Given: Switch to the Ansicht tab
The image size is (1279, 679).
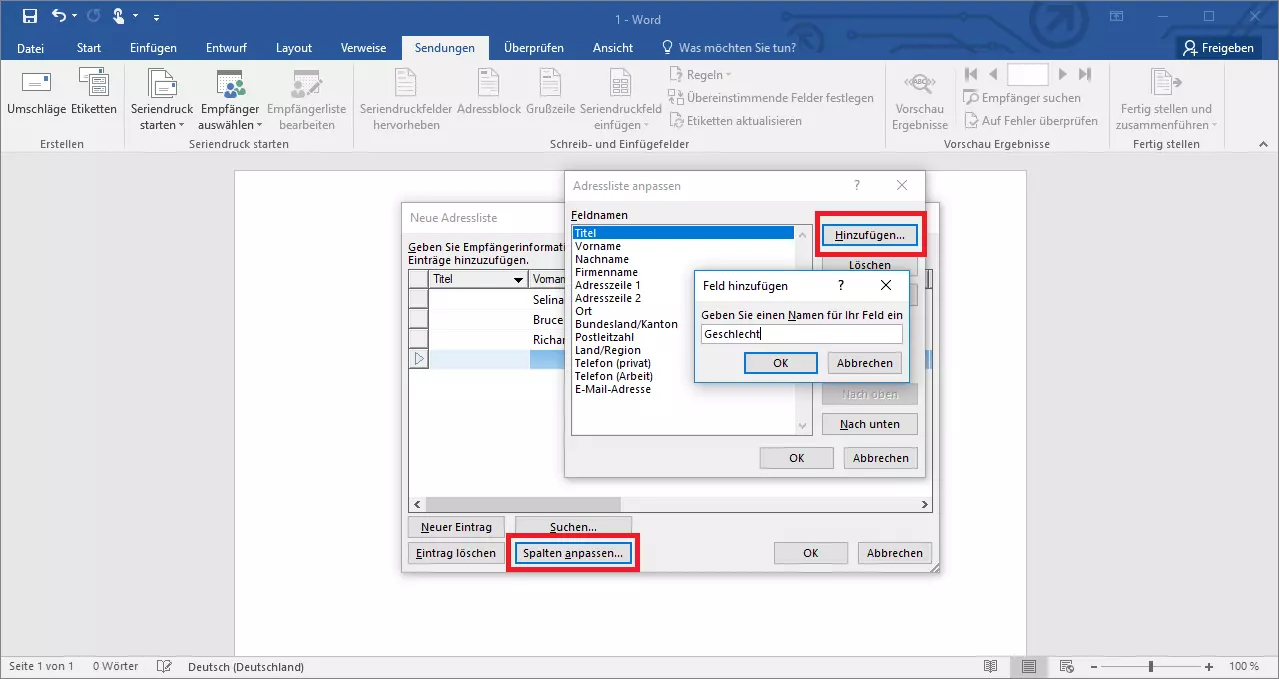Looking at the screenshot, I should 613,48.
